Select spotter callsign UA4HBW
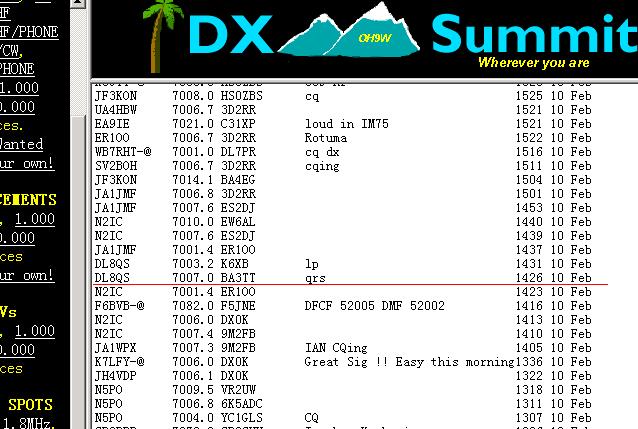638x429 pixels. click(x=116, y=110)
